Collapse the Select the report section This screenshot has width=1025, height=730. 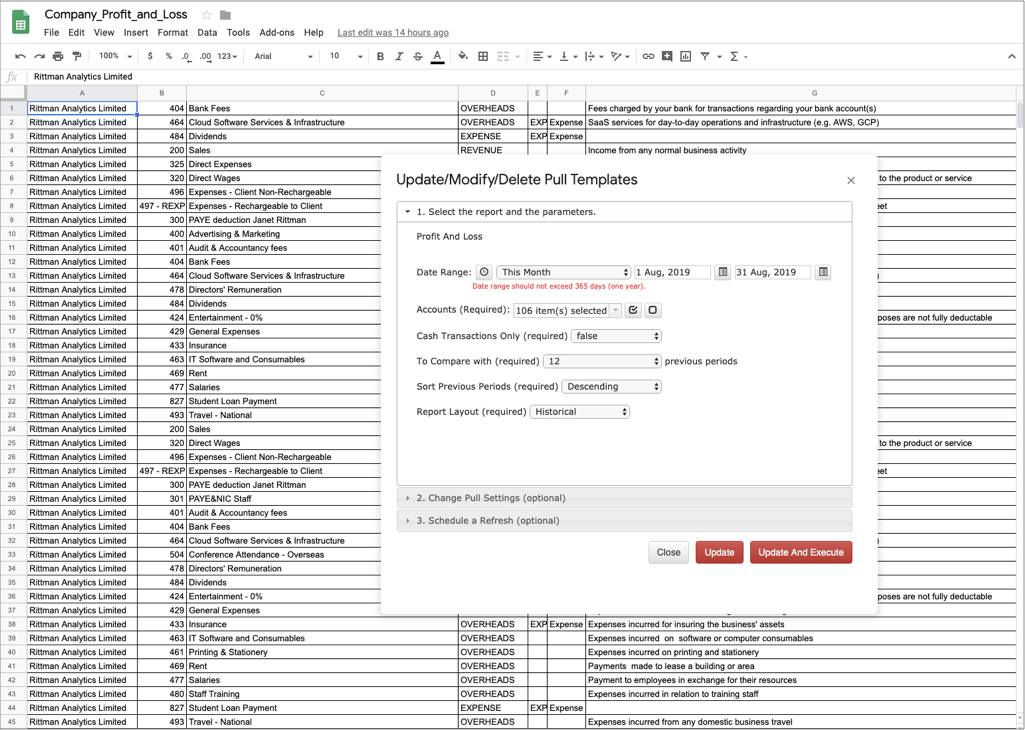click(624, 212)
